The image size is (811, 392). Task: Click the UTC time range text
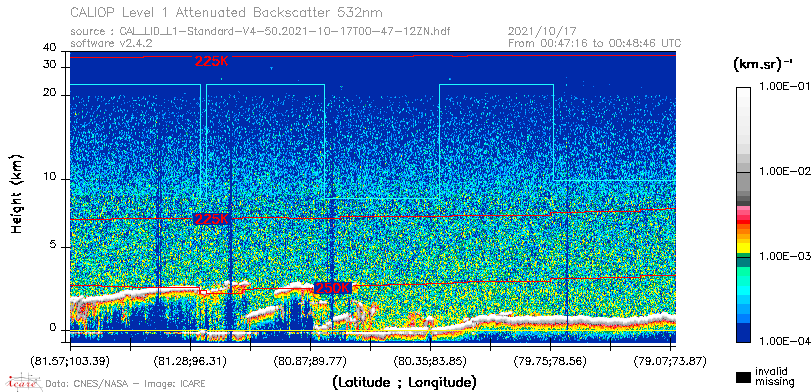(x=595, y=43)
